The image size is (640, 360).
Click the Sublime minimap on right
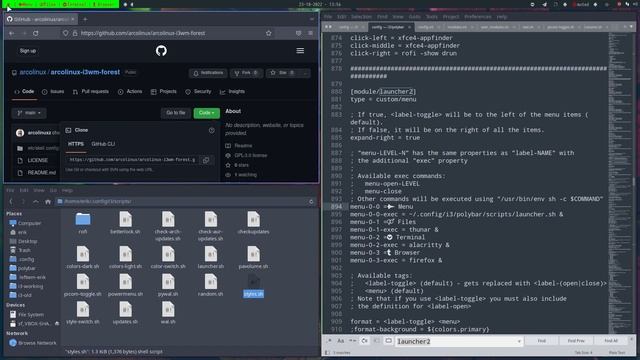pos(620,182)
